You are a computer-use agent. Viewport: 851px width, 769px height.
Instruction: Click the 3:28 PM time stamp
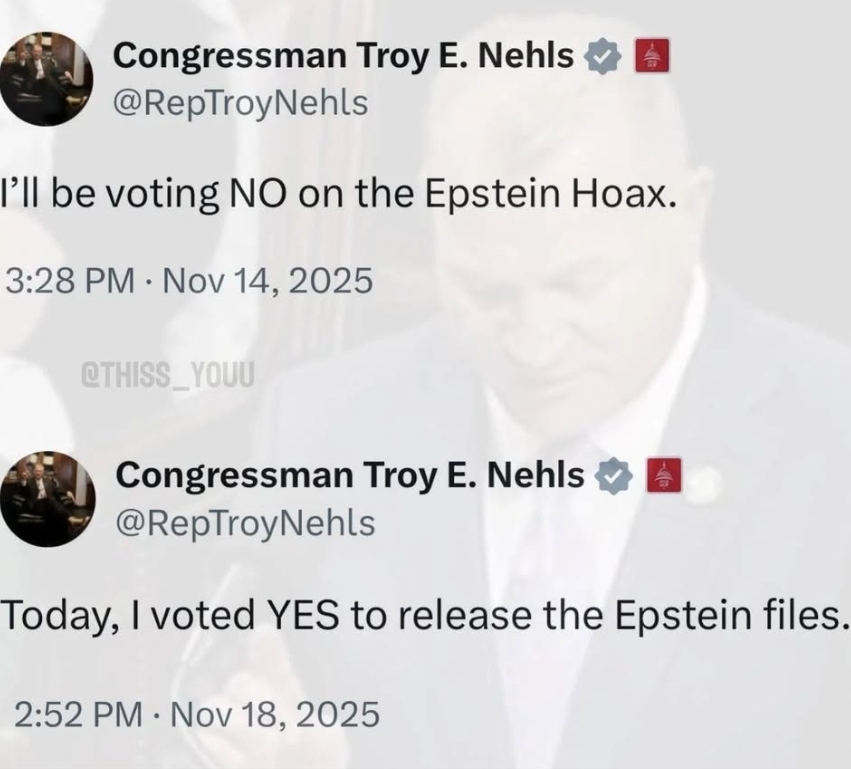click(x=69, y=281)
